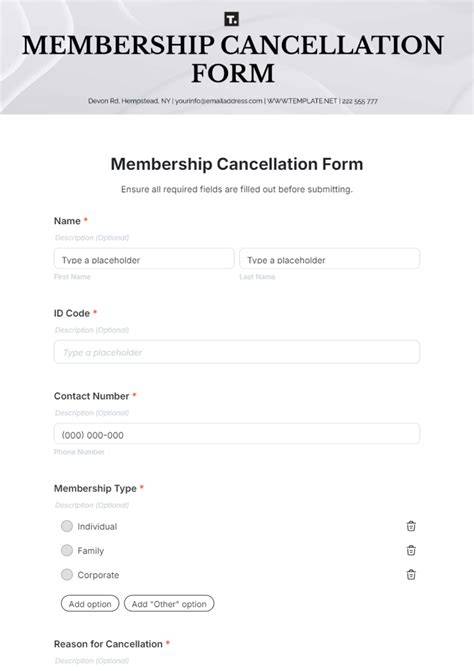Select the Family radio button

pyautogui.click(x=67, y=550)
